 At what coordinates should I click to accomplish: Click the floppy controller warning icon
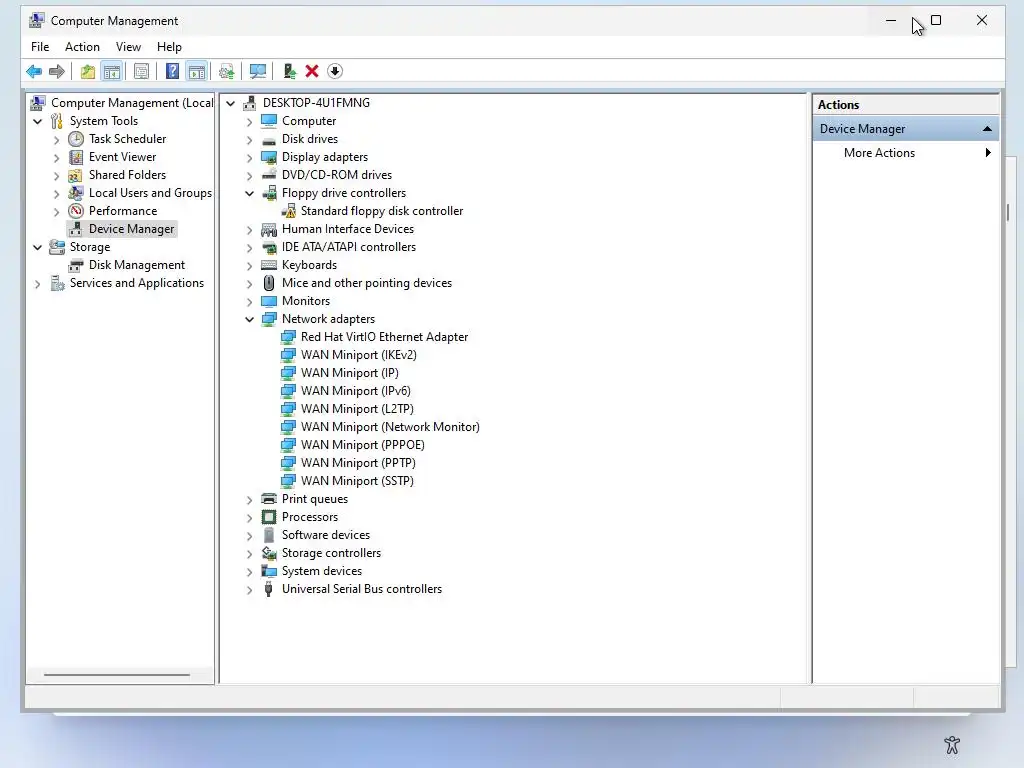288,211
